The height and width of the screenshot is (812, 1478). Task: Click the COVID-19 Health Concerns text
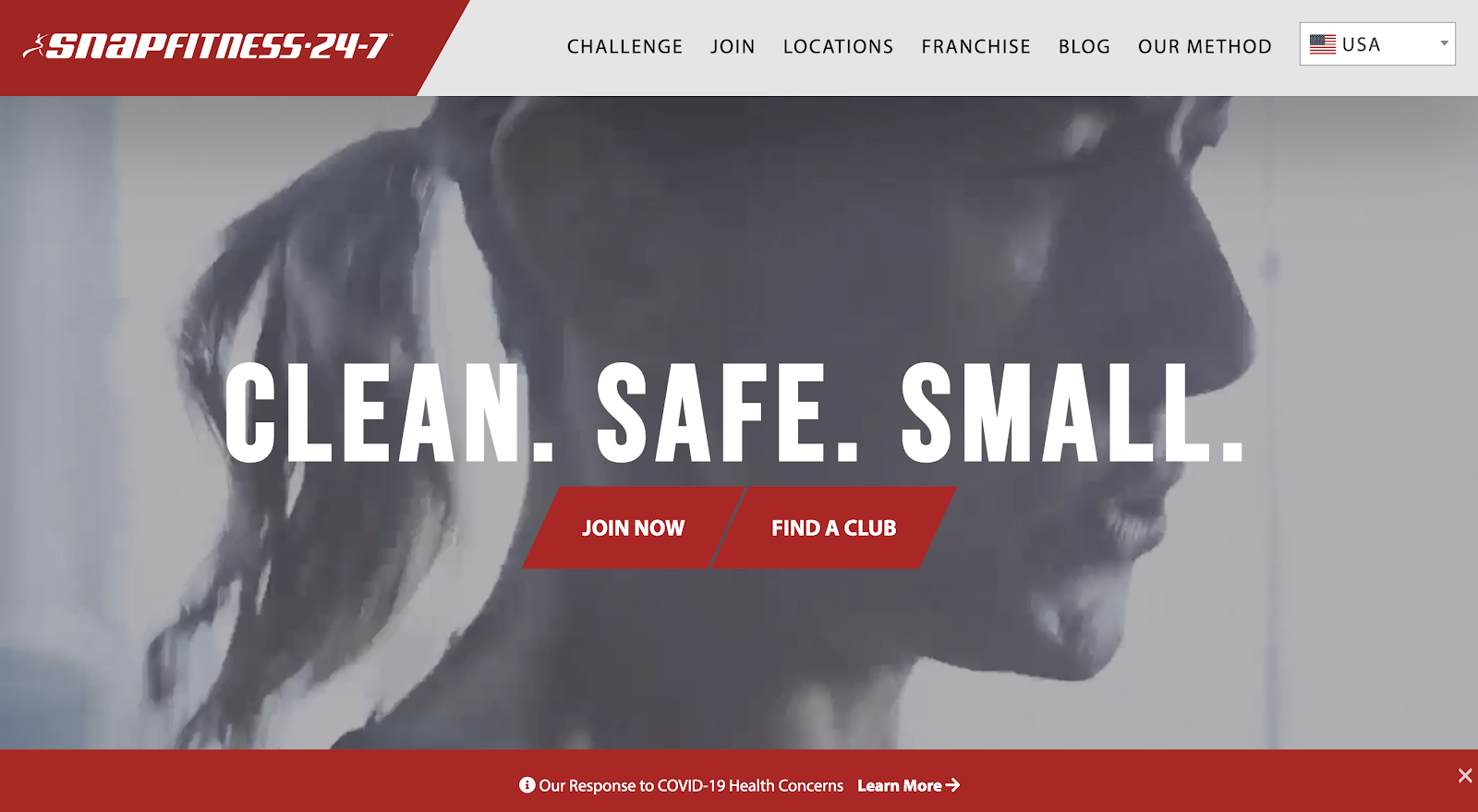[x=691, y=785]
